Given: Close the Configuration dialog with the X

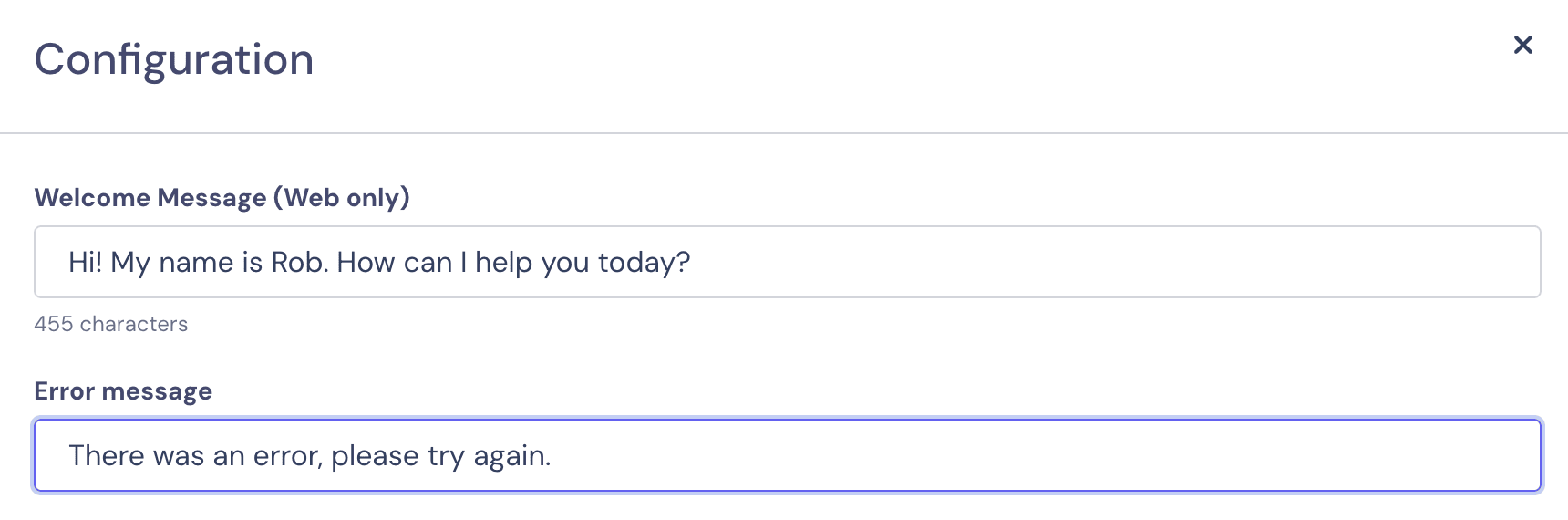Looking at the screenshot, I should (x=1522, y=45).
